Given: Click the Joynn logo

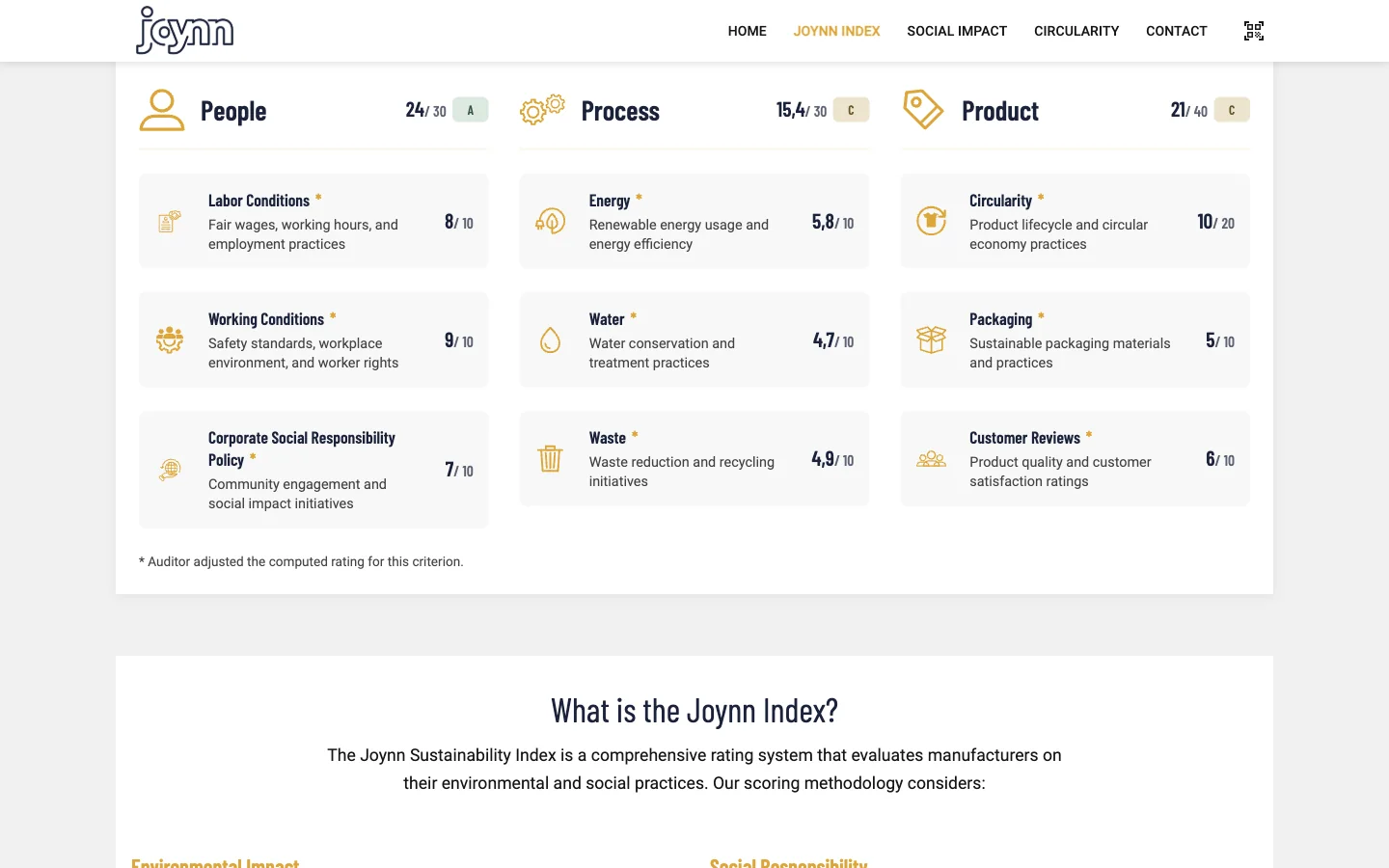Looking at the screenshot, I should [185, 31].
